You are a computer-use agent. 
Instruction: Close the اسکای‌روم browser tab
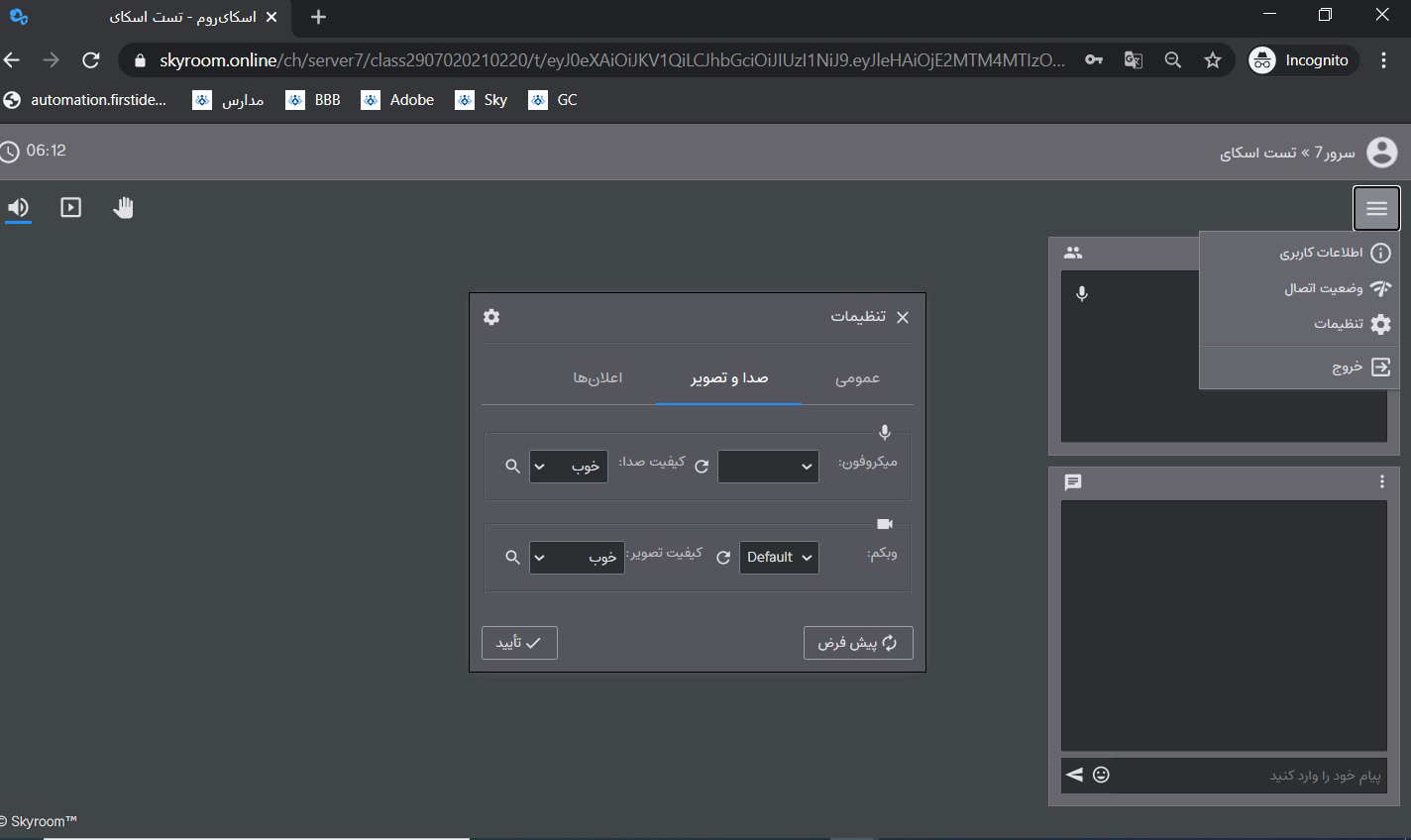point(271,17)
